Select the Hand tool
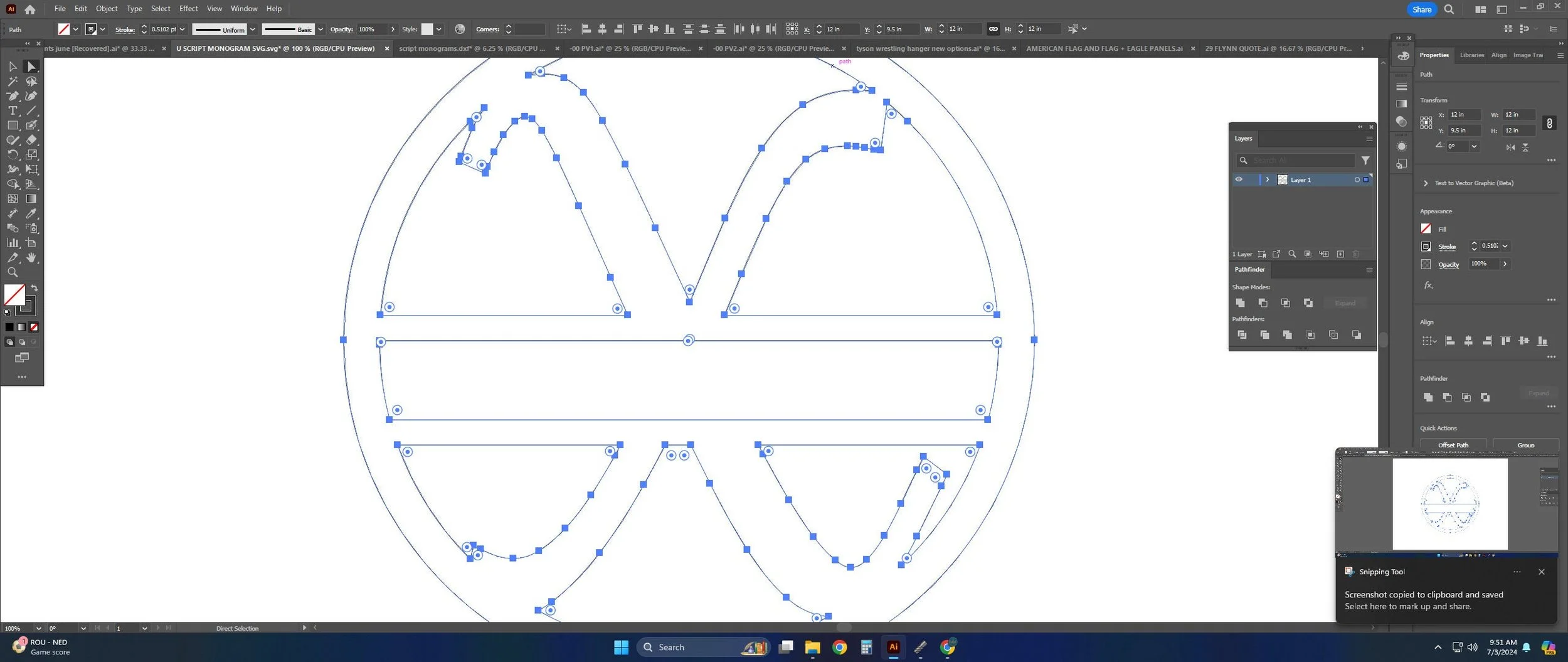The image size is (1568, 662). coord(31,258)
